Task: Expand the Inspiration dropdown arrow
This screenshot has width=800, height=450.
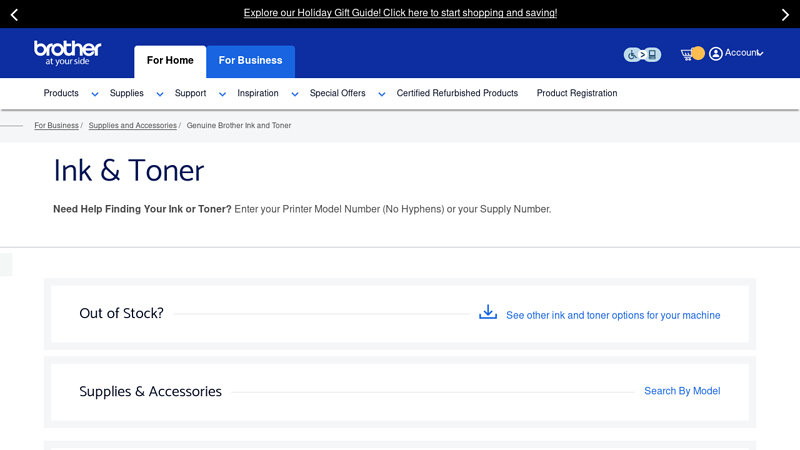Action: (x=295, y=94)
